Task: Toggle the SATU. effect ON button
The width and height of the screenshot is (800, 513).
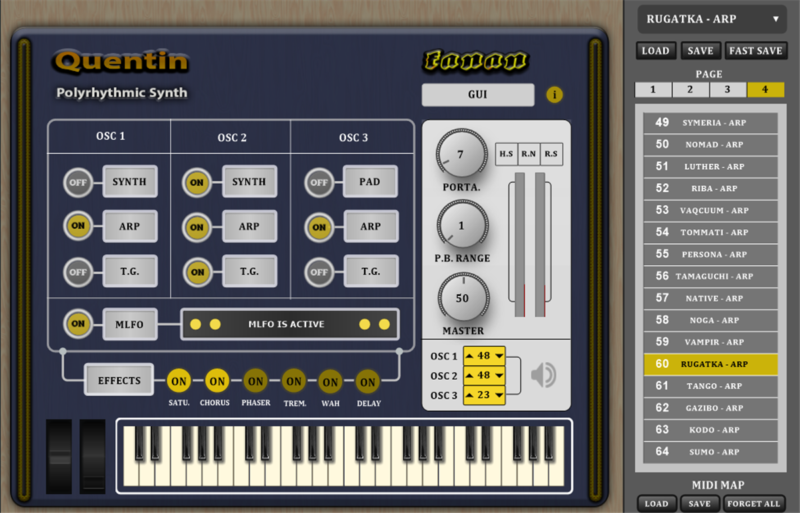Action: (179, 381)
